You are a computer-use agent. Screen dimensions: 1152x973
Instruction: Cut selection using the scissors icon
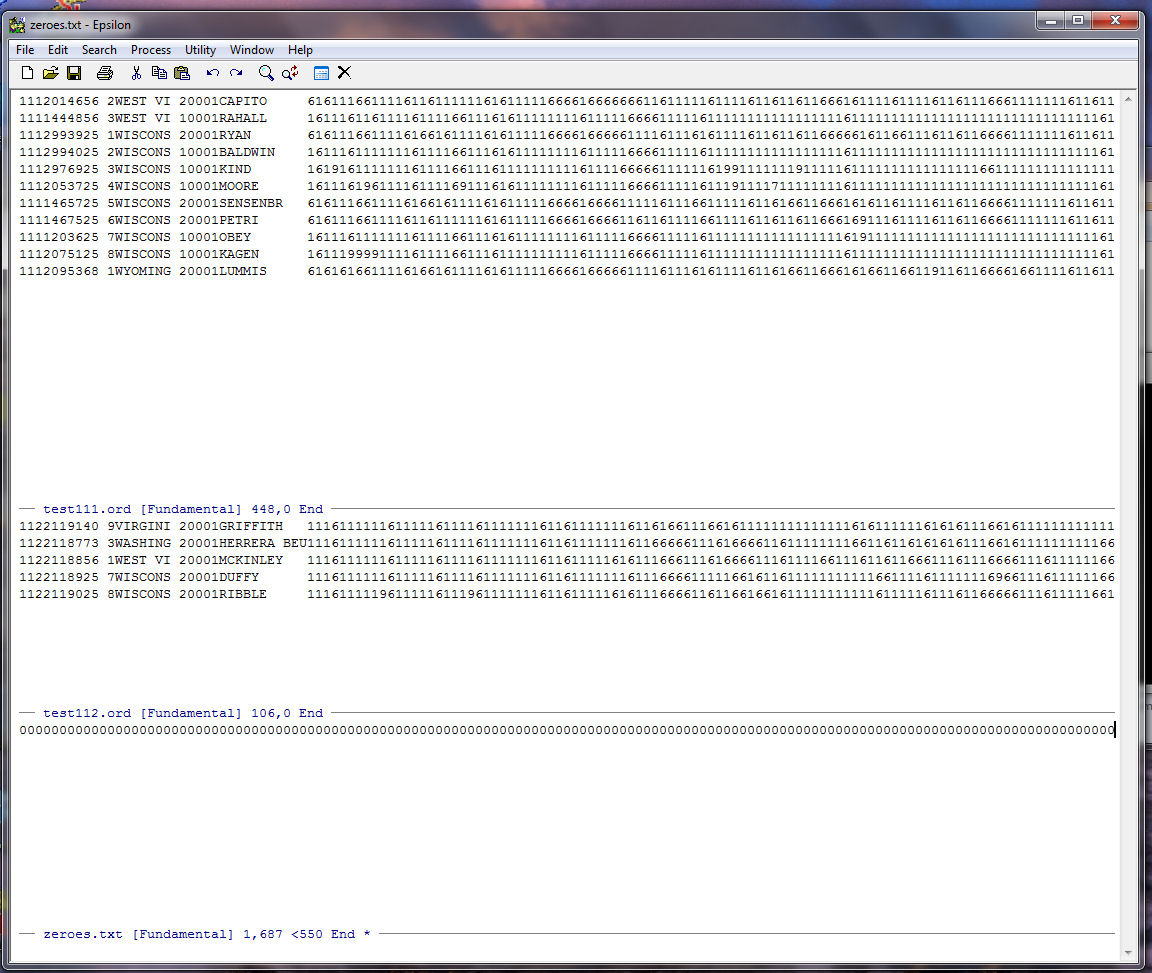tap(136, 73)
